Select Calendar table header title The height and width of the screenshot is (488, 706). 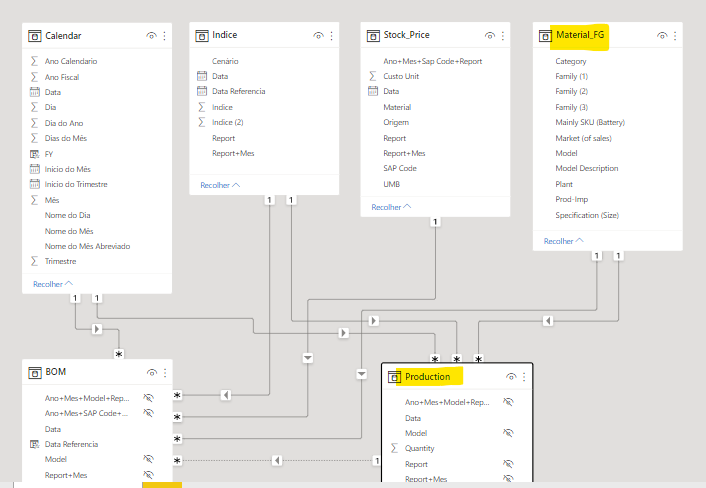point(63,36)
